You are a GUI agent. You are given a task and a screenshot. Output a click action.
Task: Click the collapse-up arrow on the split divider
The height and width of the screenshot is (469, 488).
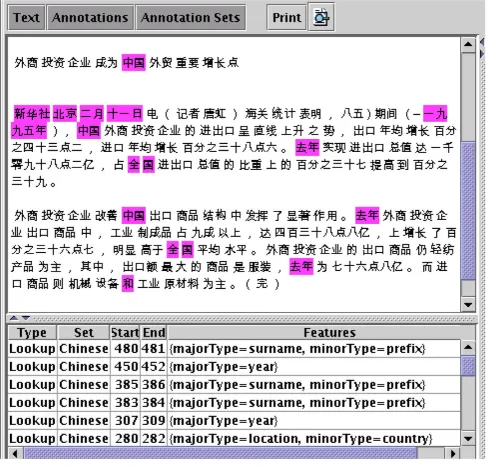tap(14, 318)
